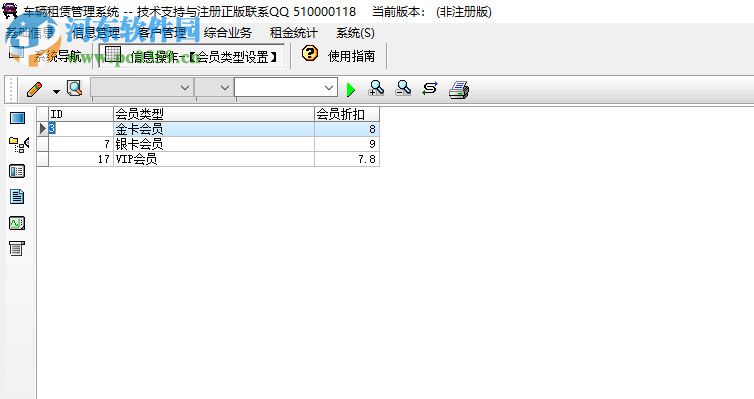This screenshot has width=754, height=399.
Task: Click the magnifier with plus icon
Action: click(377, 88)
